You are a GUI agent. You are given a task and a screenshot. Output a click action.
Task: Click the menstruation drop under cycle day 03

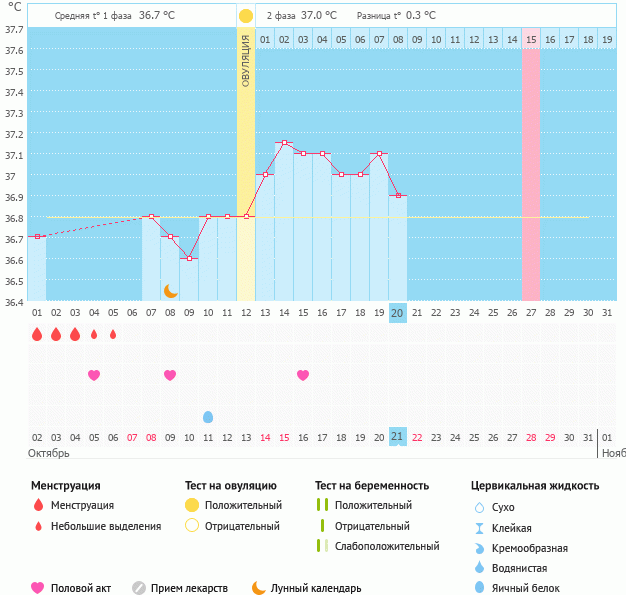click(75, 334)
